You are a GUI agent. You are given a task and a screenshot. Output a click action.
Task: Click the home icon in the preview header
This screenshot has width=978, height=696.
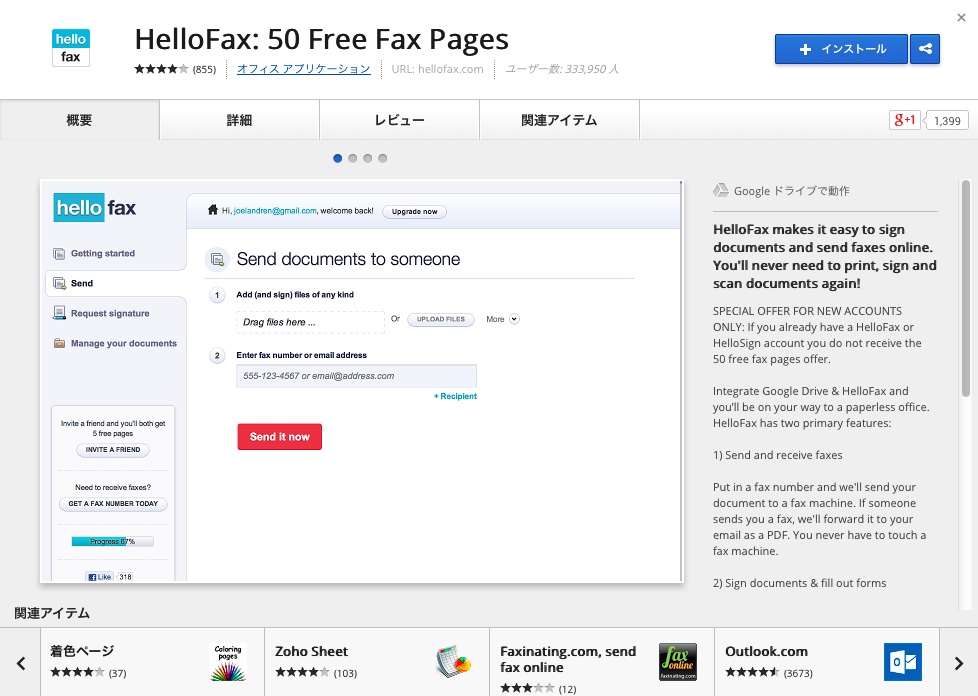[x=211, y=211]
